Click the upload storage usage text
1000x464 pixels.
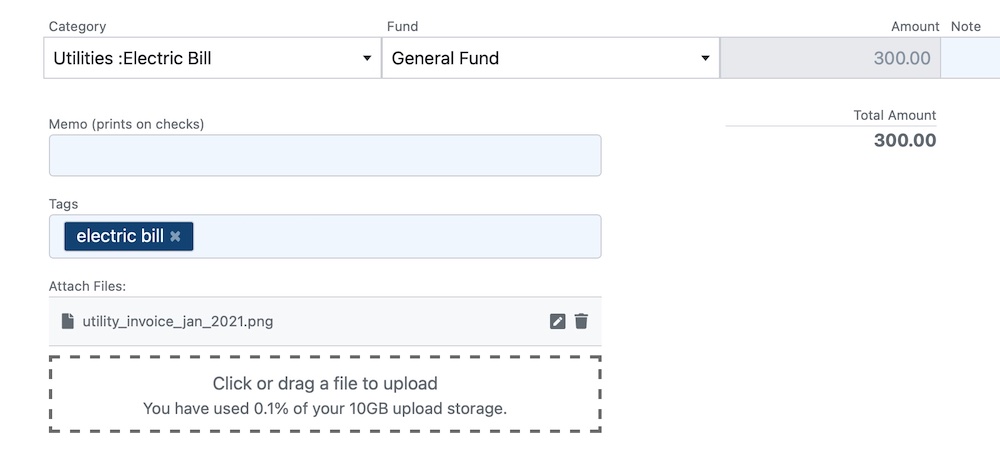point(325,409)
